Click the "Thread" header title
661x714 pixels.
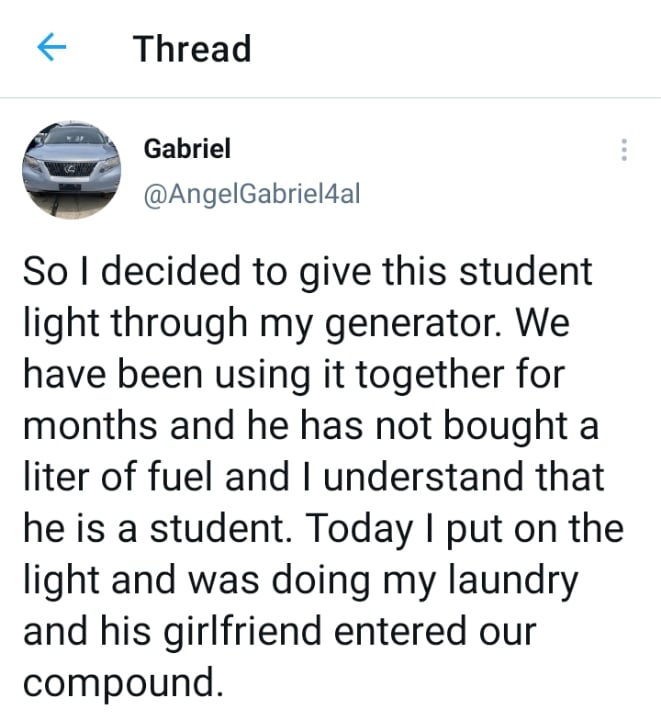tap(192, 48)
